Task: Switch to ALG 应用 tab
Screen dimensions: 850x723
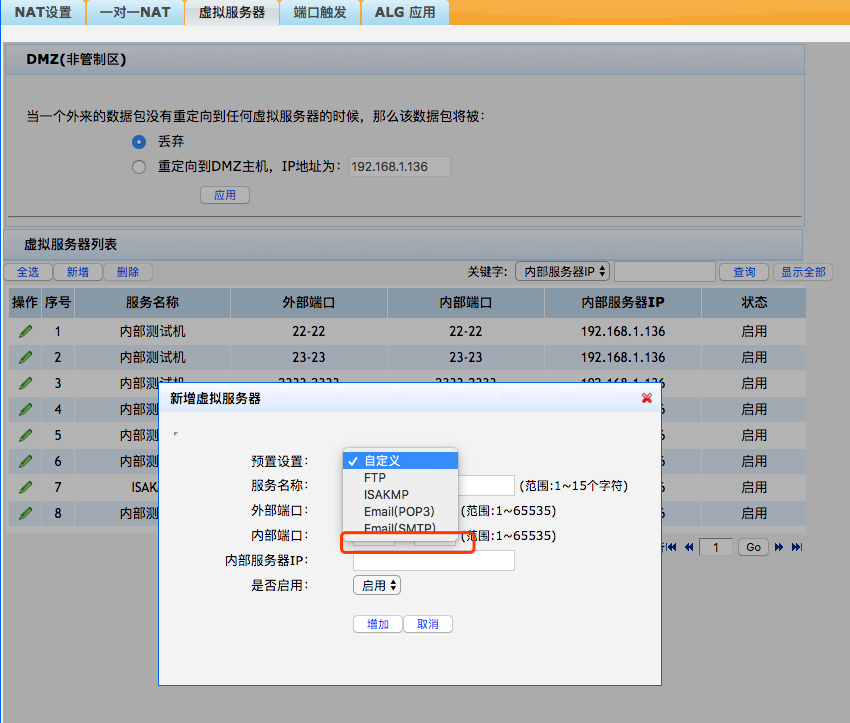Action: (x=405, y=12)
